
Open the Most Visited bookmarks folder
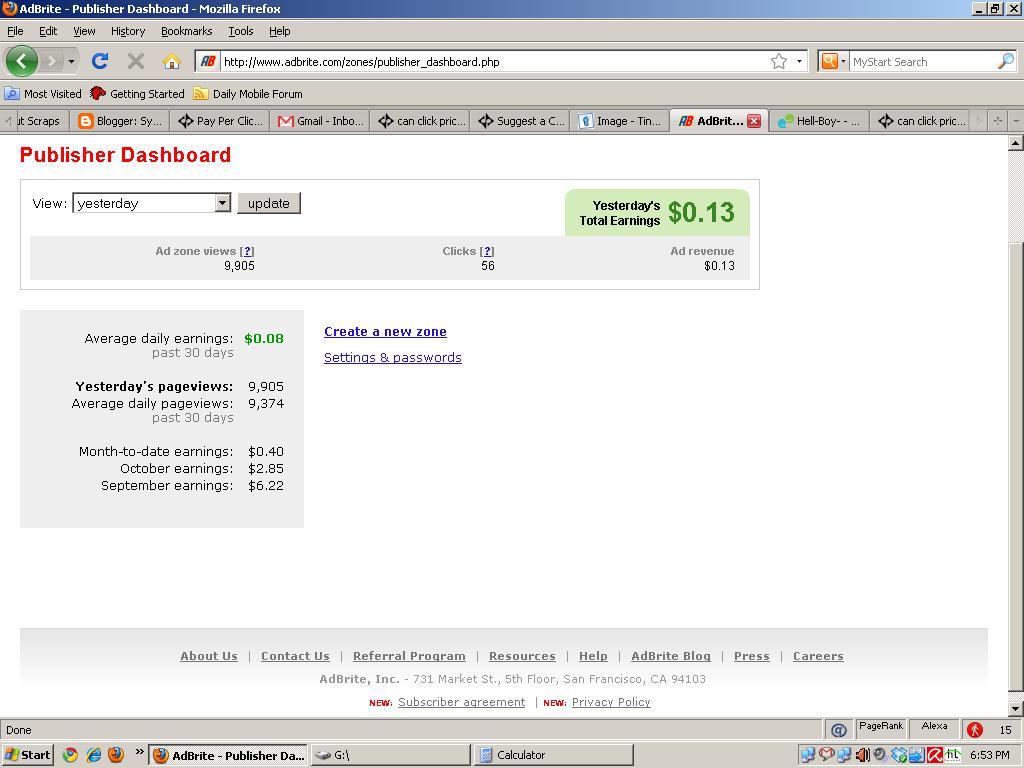pyautogui.click(x=44, y=94)
